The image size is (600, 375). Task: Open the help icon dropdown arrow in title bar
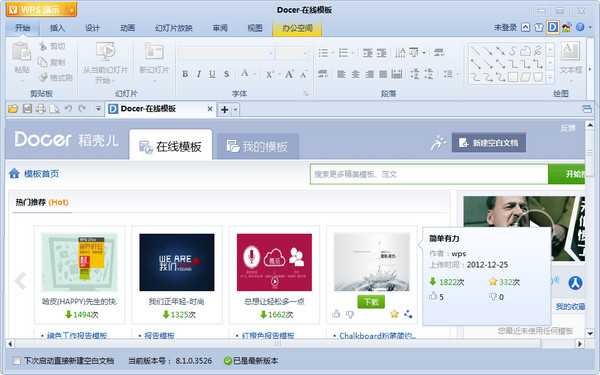pyautogui.click(x=590, y=28)
